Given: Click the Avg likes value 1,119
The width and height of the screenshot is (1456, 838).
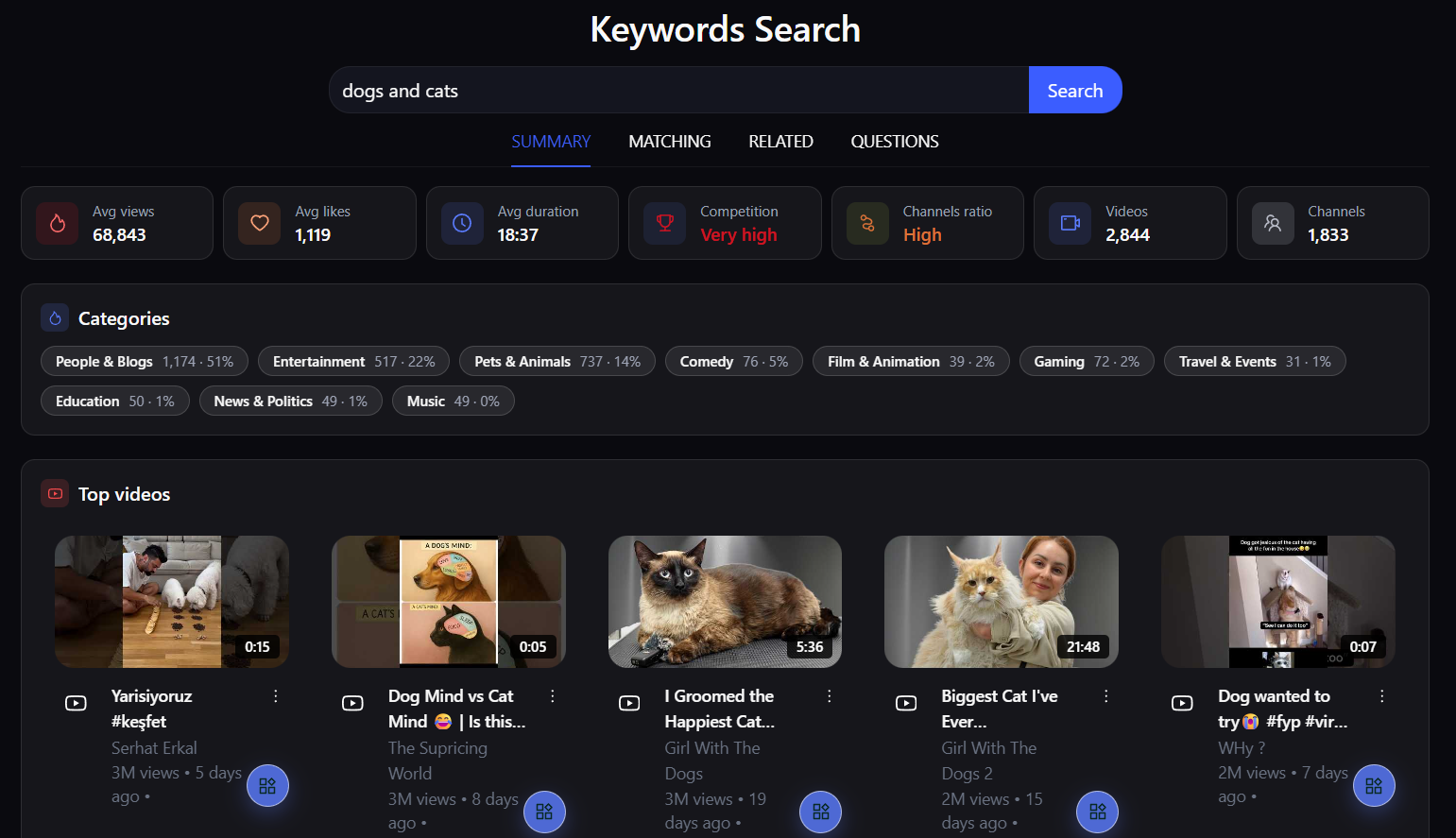Looking at the screenshot, I should tap(313, 235).
